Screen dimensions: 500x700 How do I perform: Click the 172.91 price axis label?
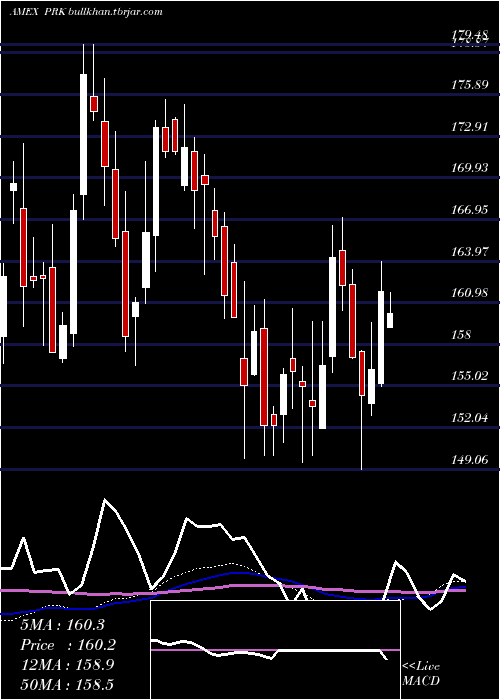pyautogui.click(x=470, y=127)
